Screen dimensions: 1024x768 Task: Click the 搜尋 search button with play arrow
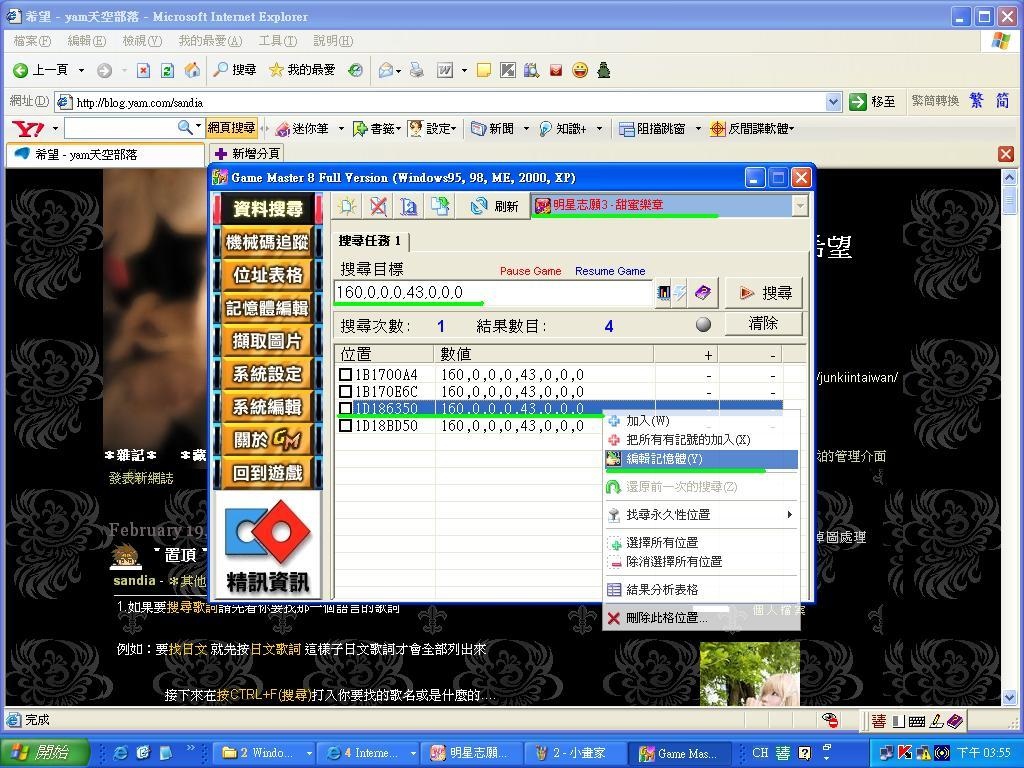click(763, 293)
